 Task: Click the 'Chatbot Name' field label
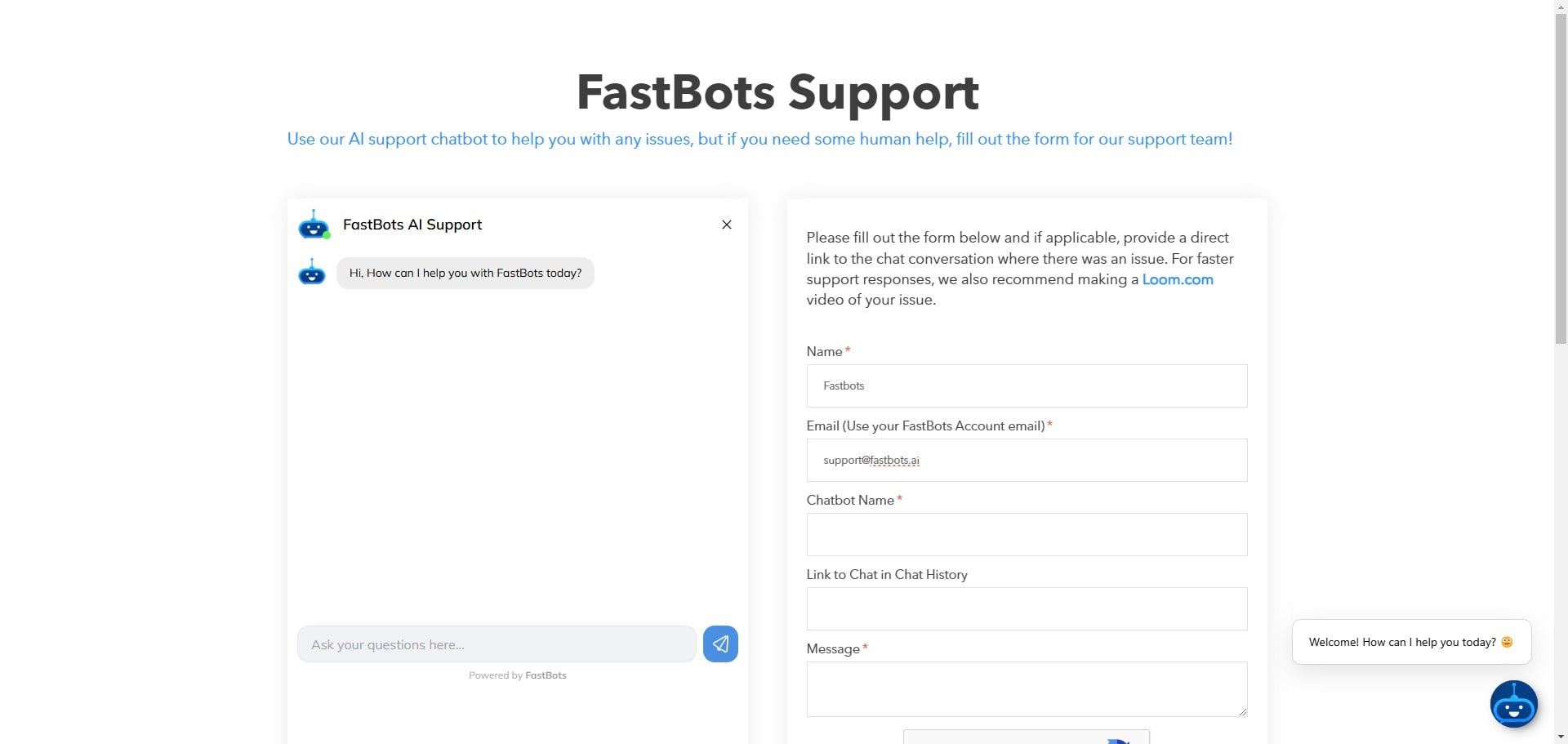pos(850,500)
